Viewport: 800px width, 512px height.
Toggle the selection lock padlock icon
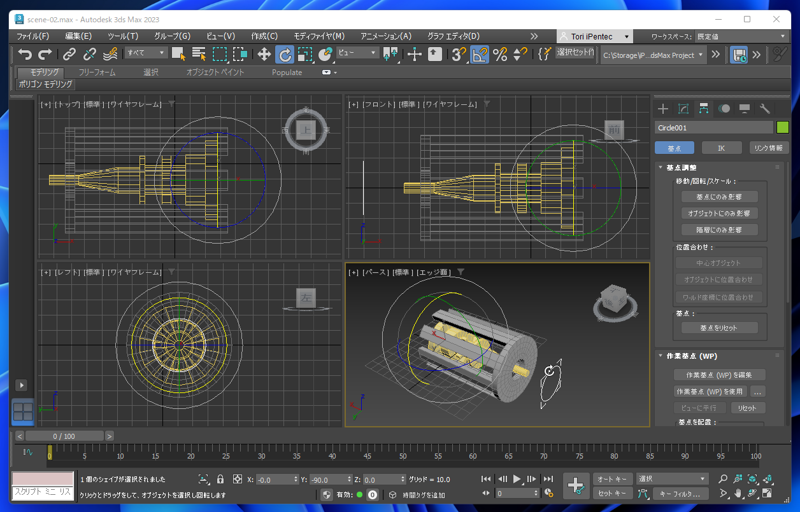[220, 479]
